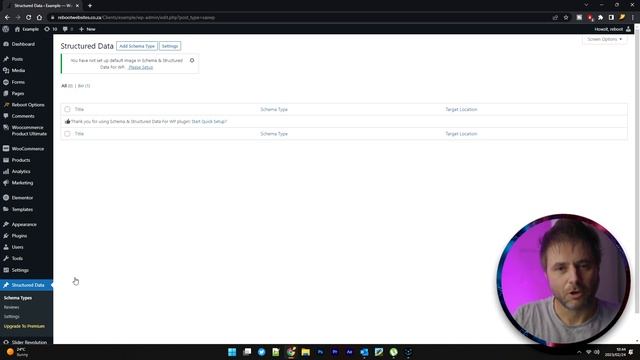Click the Tools wrench icon
The image size is (640, 360).
pos(6,258)
